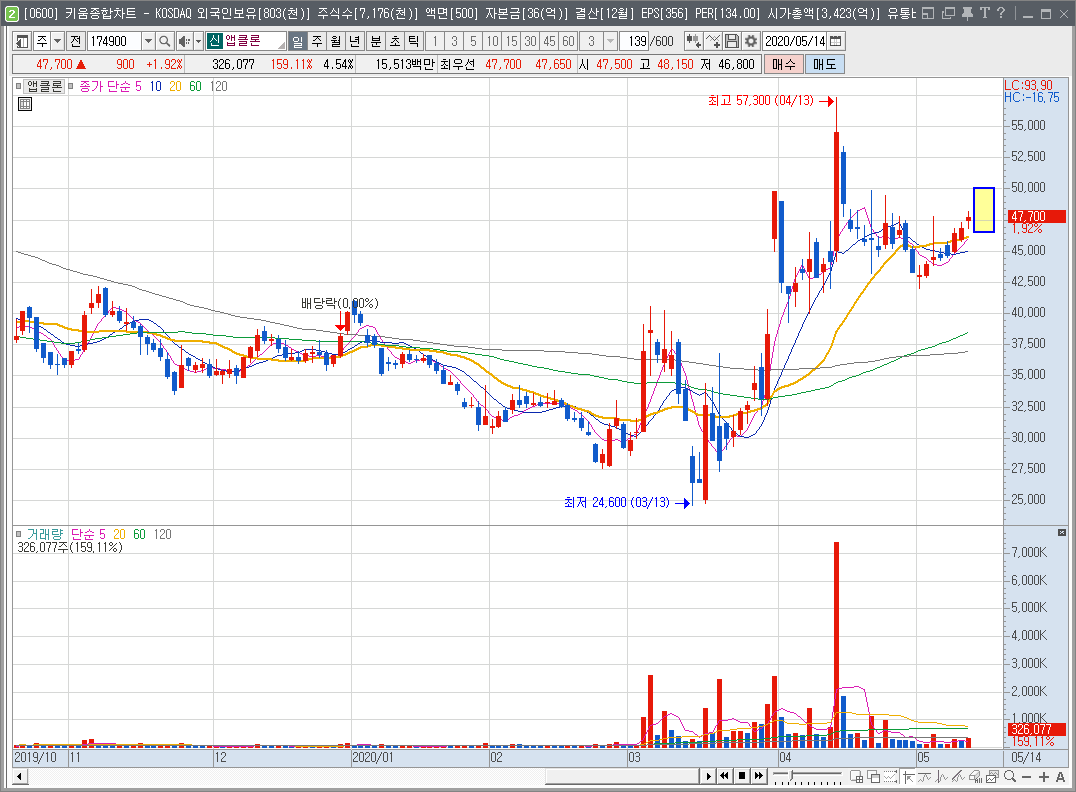Zoom out chart with minus icon
1076x792 pixels.
(1027, 776)
